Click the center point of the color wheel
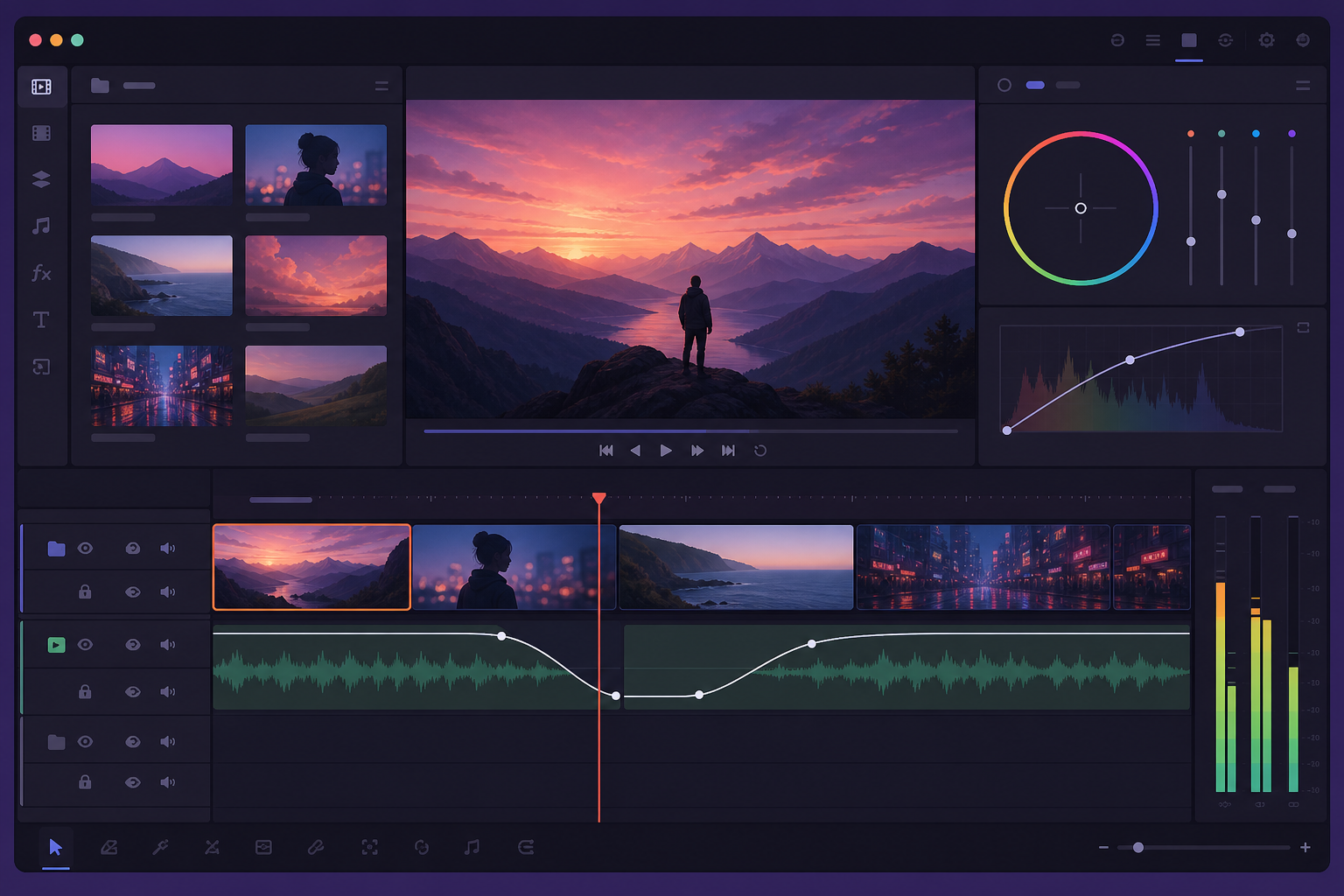Screen dimensions: 1344x896 click(1081, 208)
